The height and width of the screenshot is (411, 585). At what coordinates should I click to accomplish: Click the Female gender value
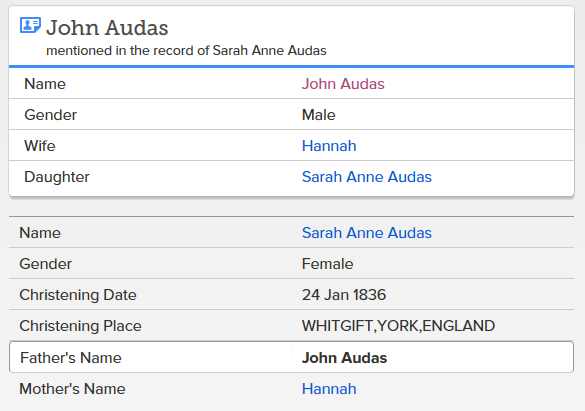pyautogui.click(x=327, y=264)
